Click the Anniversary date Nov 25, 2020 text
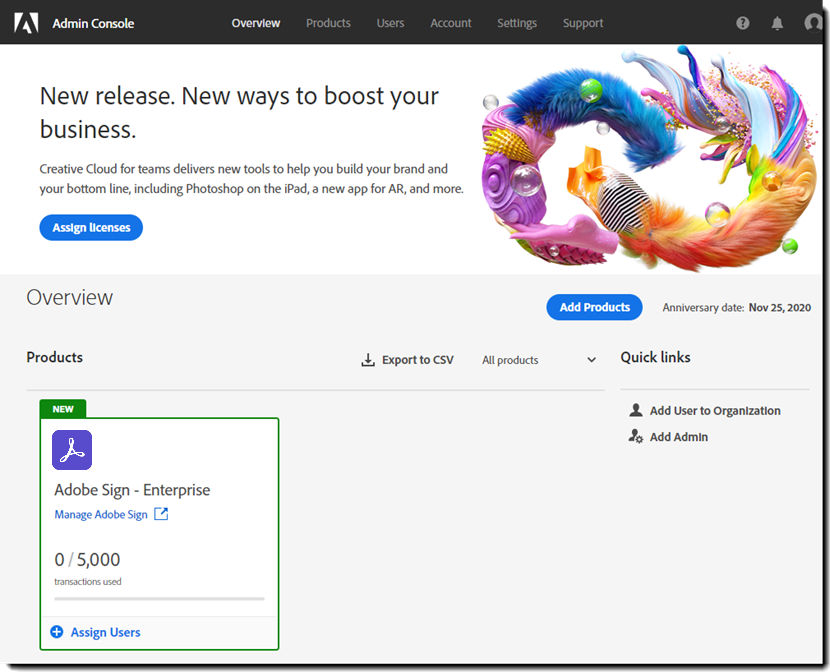This screenshot has width=830, height=672. (737, 307)
